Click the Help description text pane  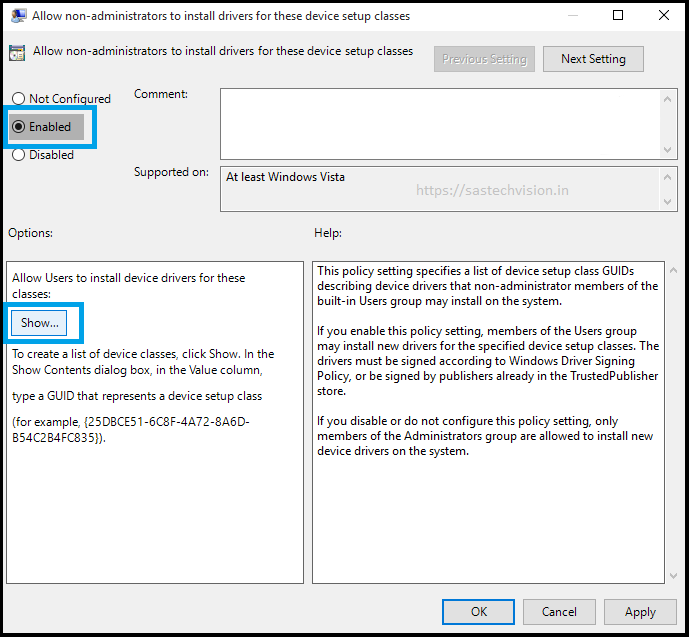click(488, 420)
